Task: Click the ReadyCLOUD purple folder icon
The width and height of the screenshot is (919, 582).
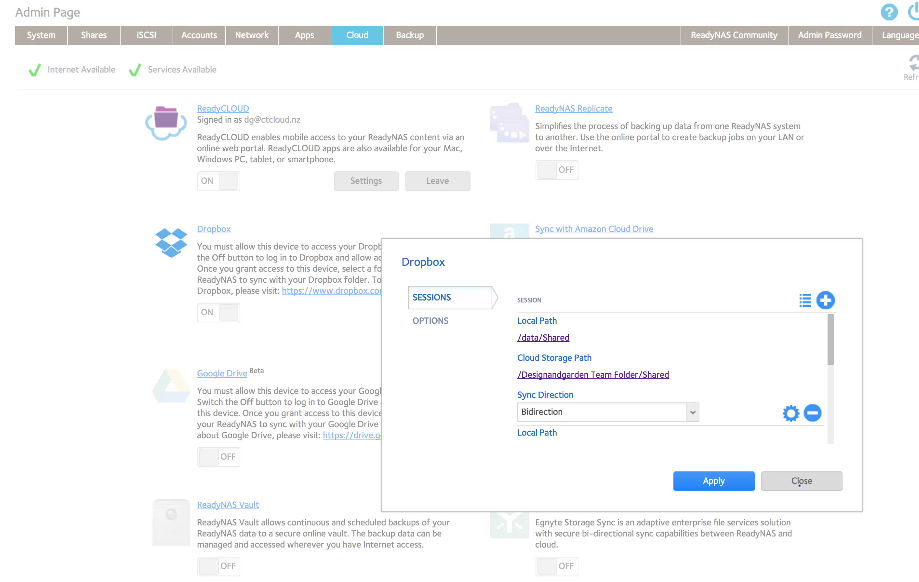Action: click(166, 122)
